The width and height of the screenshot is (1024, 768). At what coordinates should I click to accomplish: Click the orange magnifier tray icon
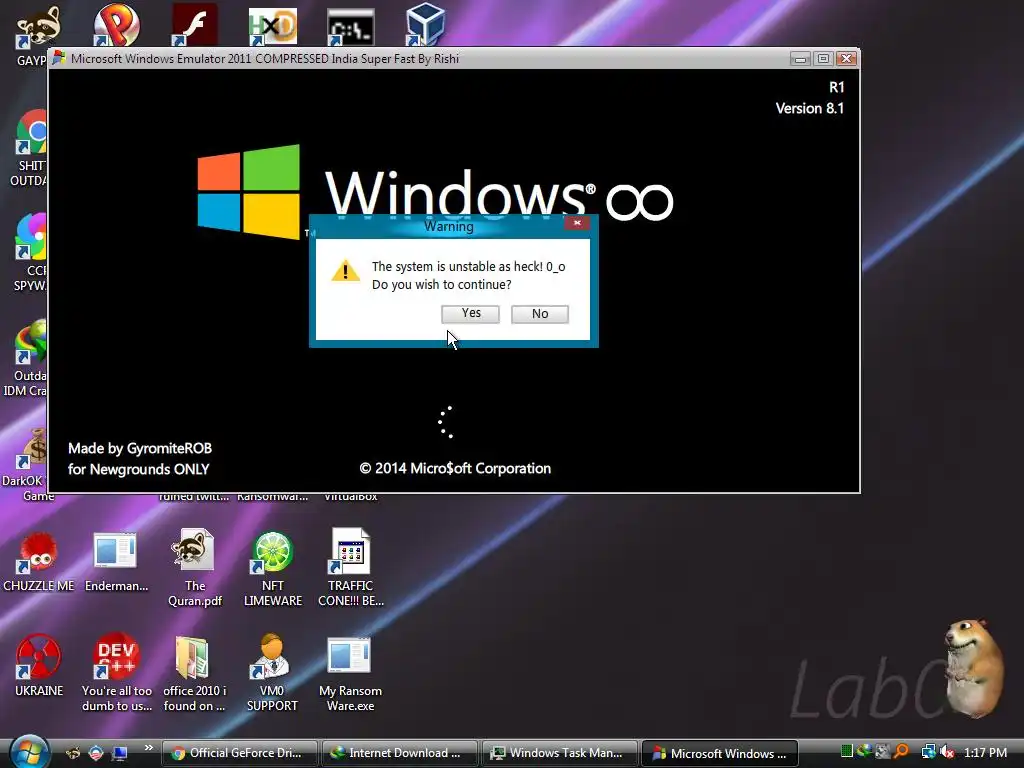pos(902,752)
